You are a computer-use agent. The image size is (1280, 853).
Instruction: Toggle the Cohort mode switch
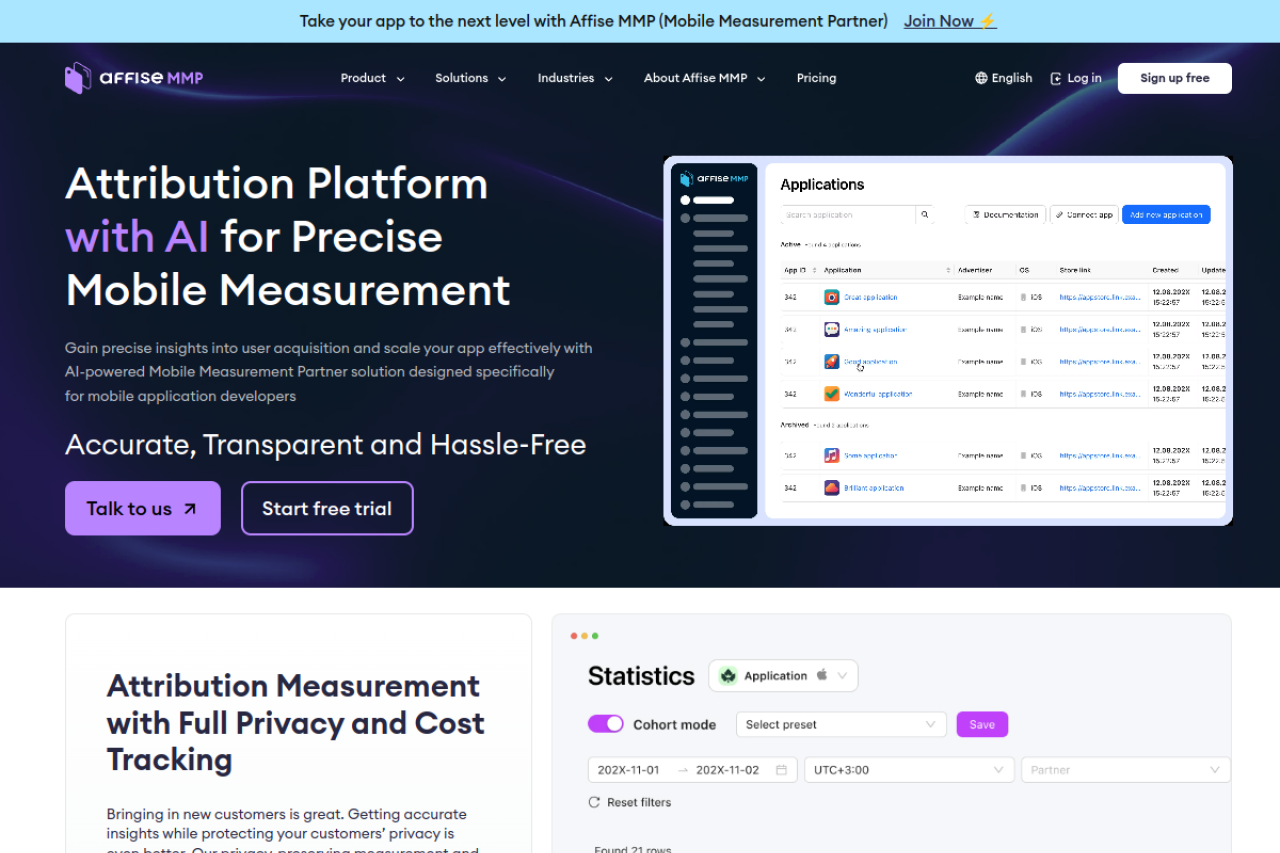606,724
